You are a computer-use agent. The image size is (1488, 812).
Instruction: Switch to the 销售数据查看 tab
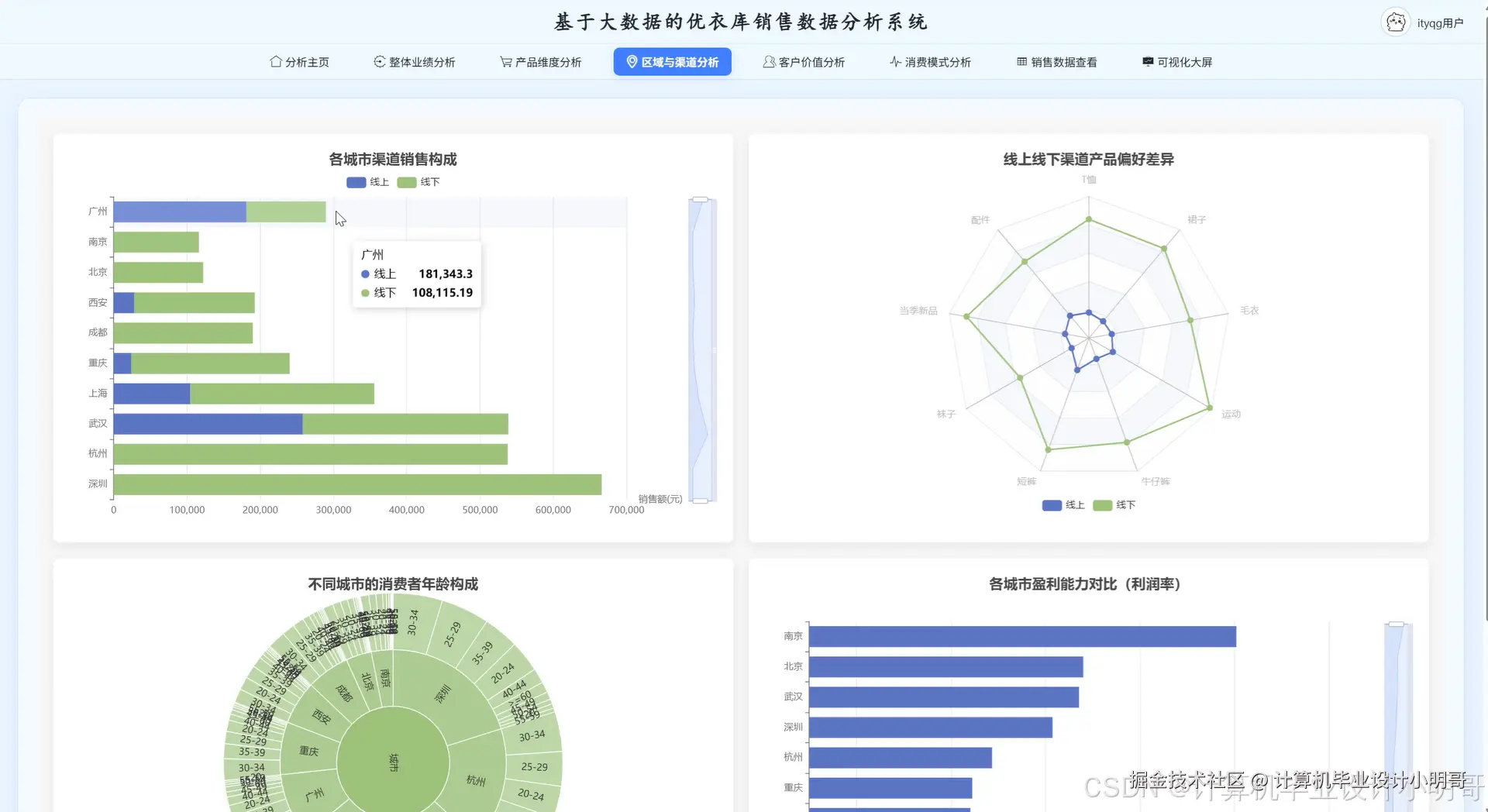pyautogui.click(x=1057, y=62)
